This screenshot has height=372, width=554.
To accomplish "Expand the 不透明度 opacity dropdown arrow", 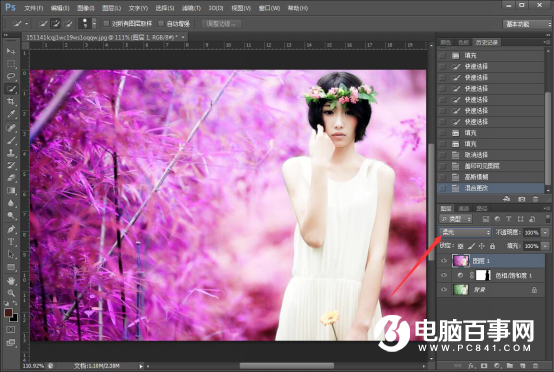I will click(x=545, y=232).
